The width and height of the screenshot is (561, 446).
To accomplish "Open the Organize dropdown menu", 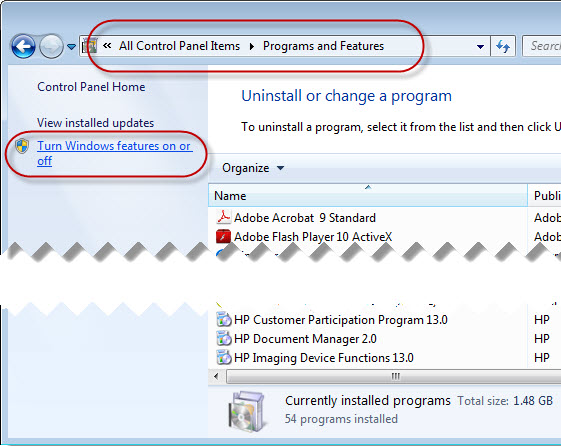I will point(253,168).
